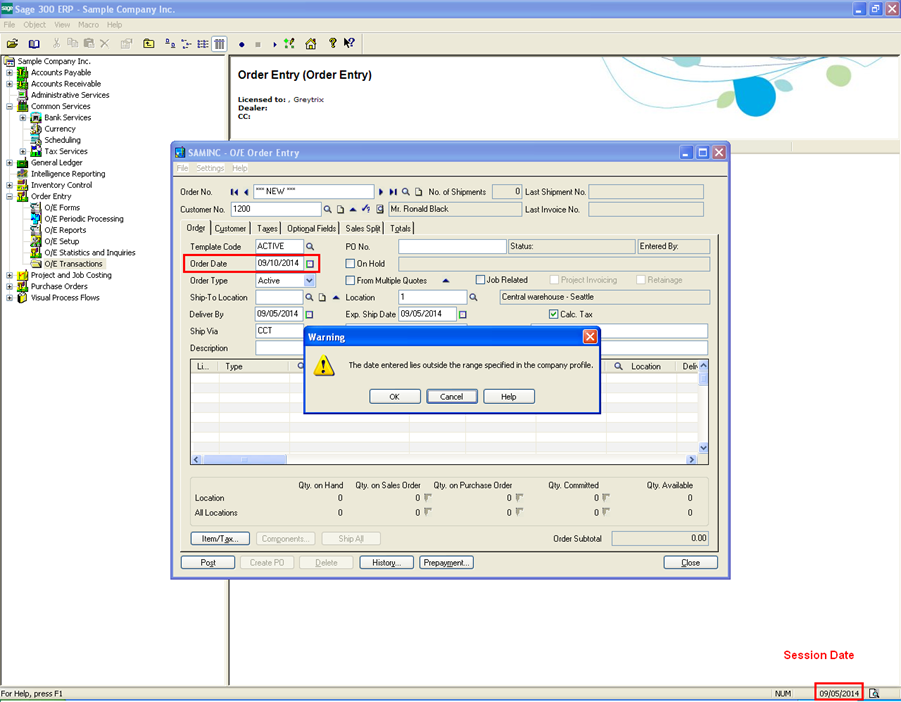Click the blue record dot macro icon
Viewport: 901px width, 702px height.
click(x=241, y=44)
